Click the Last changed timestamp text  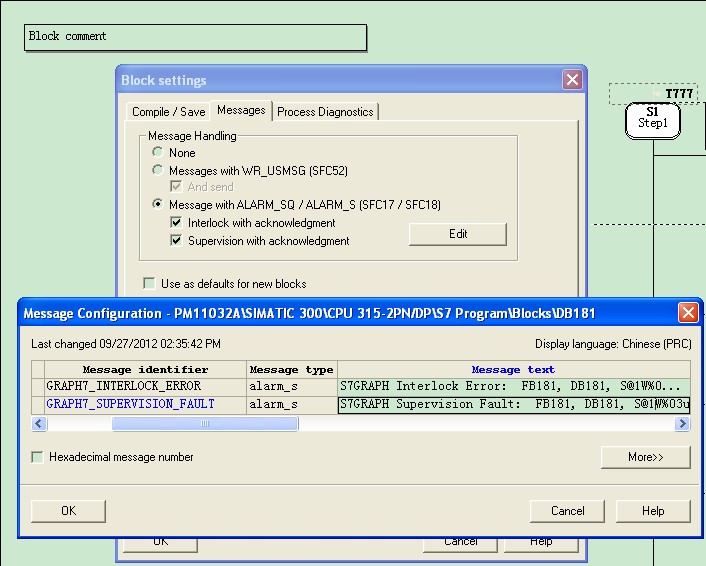pyautogui.click(x=126, y=344)
